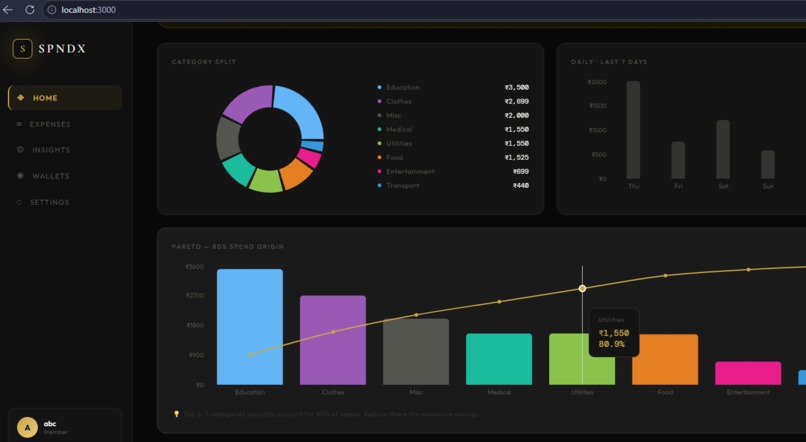The width and height of the screenshot is (806, 442).
Task: Click the Entertainment legend dot
Action: (x=379, y=172)
